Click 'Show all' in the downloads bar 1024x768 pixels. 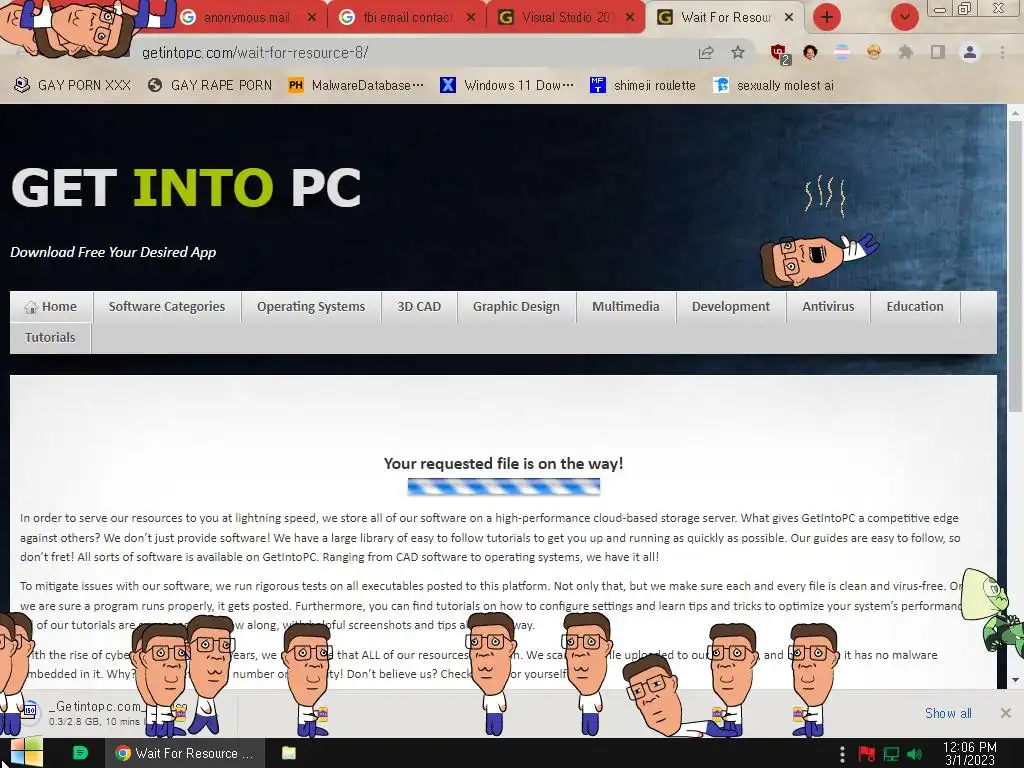[948, 713]
